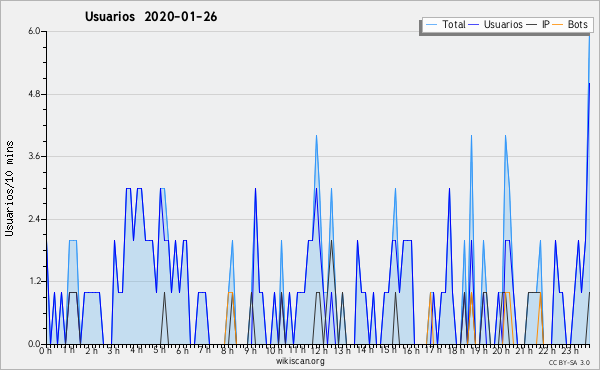This screenshot has height=370, width=600.
Task: Click the '22 h' x-axis label
Action: [x=547, y=351]
